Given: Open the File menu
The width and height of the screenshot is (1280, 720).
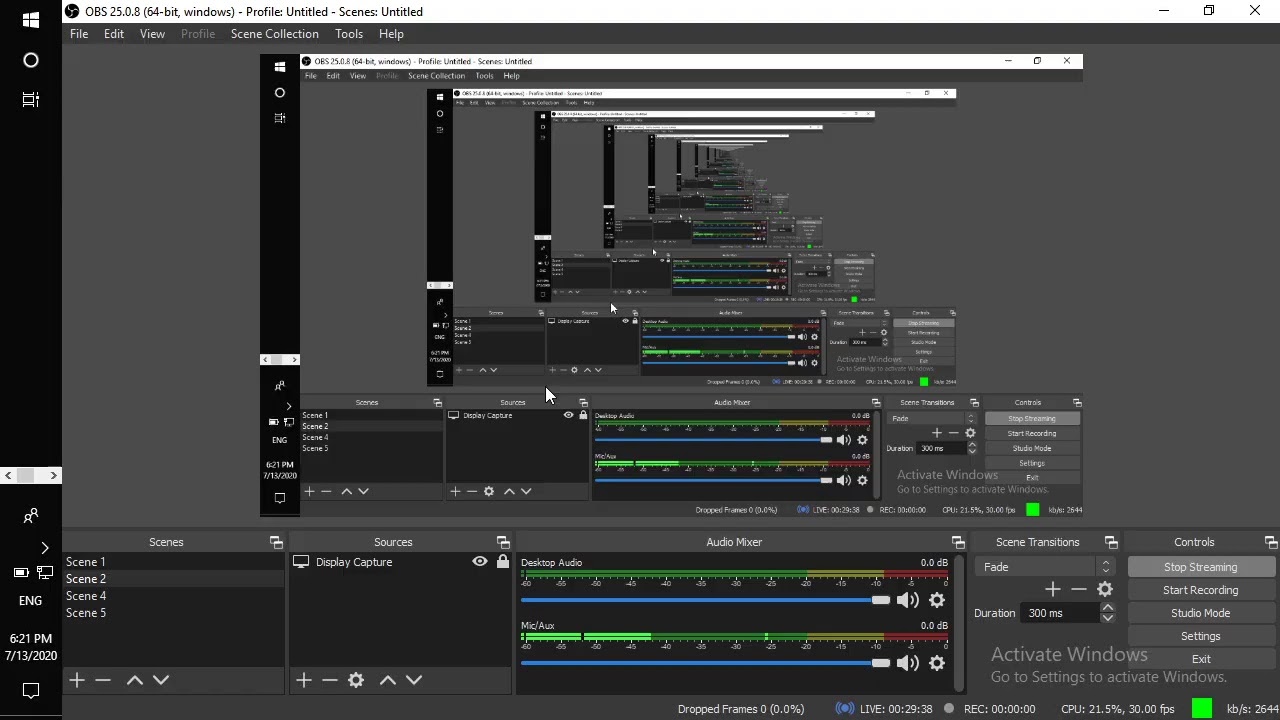Looking at the screenshot, I should pos(79,34).
